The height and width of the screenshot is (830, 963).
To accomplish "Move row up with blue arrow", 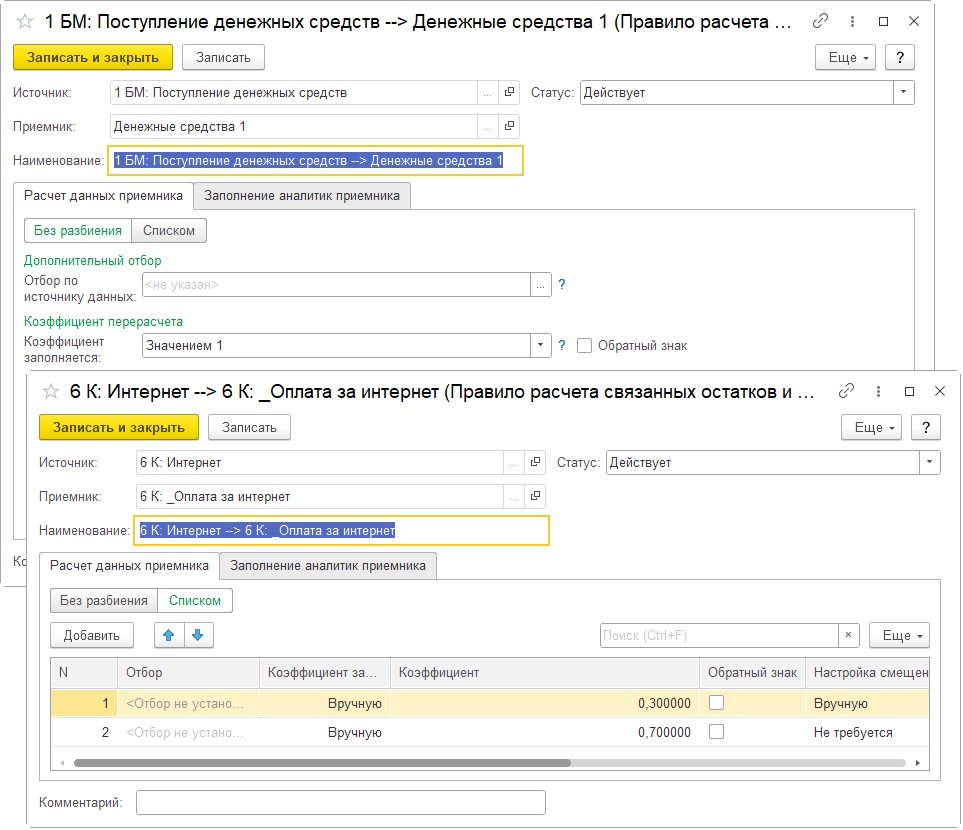I will click(x=169, y=635).
